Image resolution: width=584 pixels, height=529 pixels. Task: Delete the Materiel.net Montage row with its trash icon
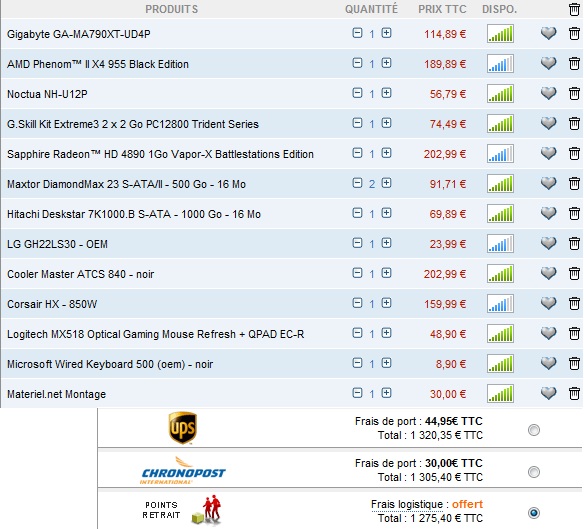(x=574, y=393)
